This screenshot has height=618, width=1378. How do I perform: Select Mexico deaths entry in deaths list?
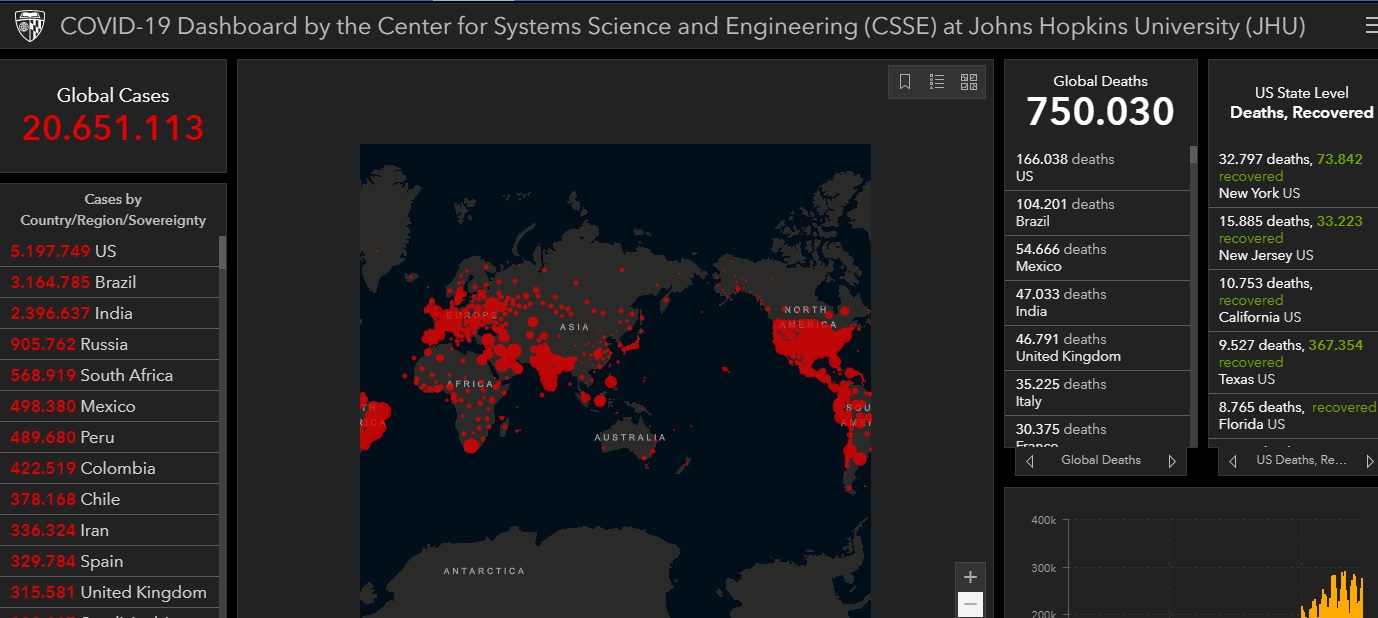[1097, 257]
